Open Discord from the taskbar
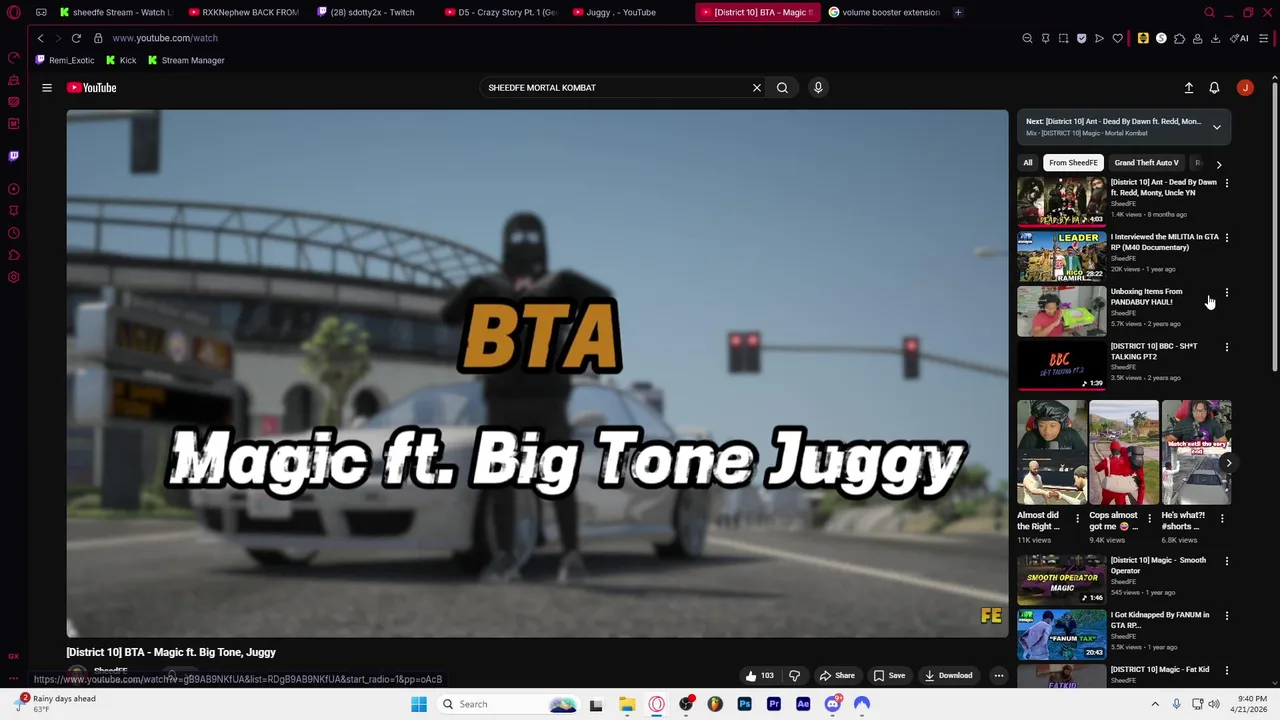The width and height of the screenshot is (1280, 720). tap(832, 705)
